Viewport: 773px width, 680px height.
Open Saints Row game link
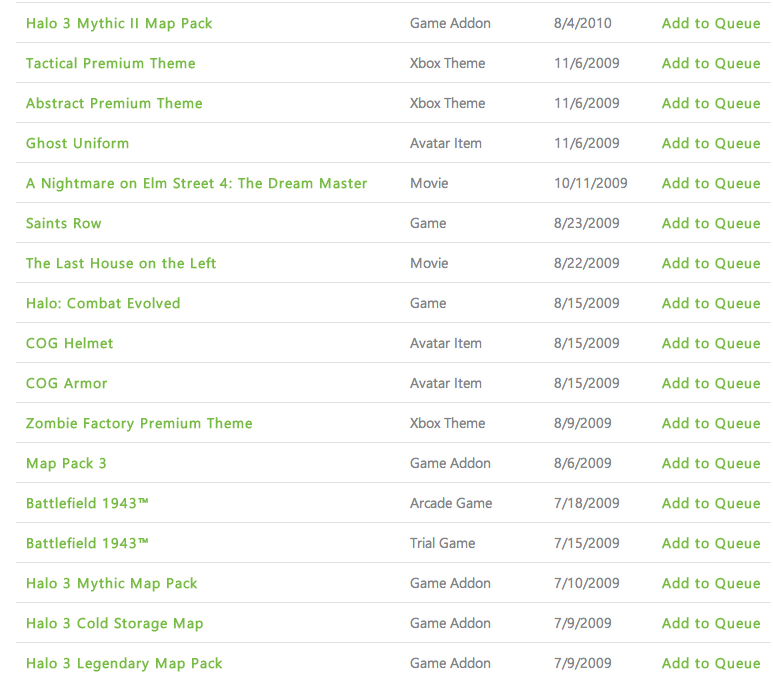[64, 223]
